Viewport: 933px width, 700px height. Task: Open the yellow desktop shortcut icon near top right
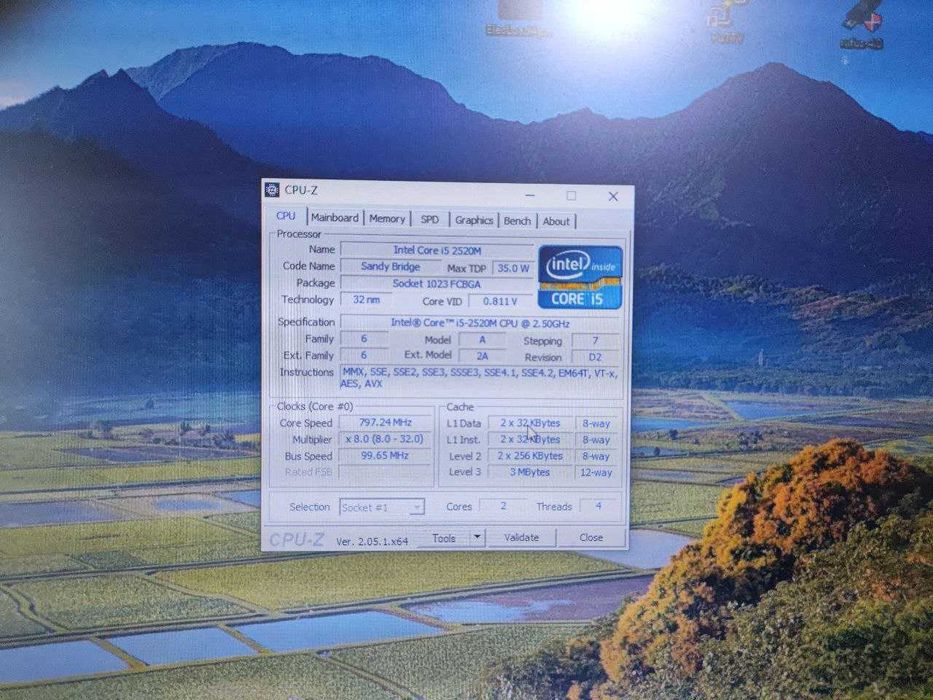coord(726,23)
